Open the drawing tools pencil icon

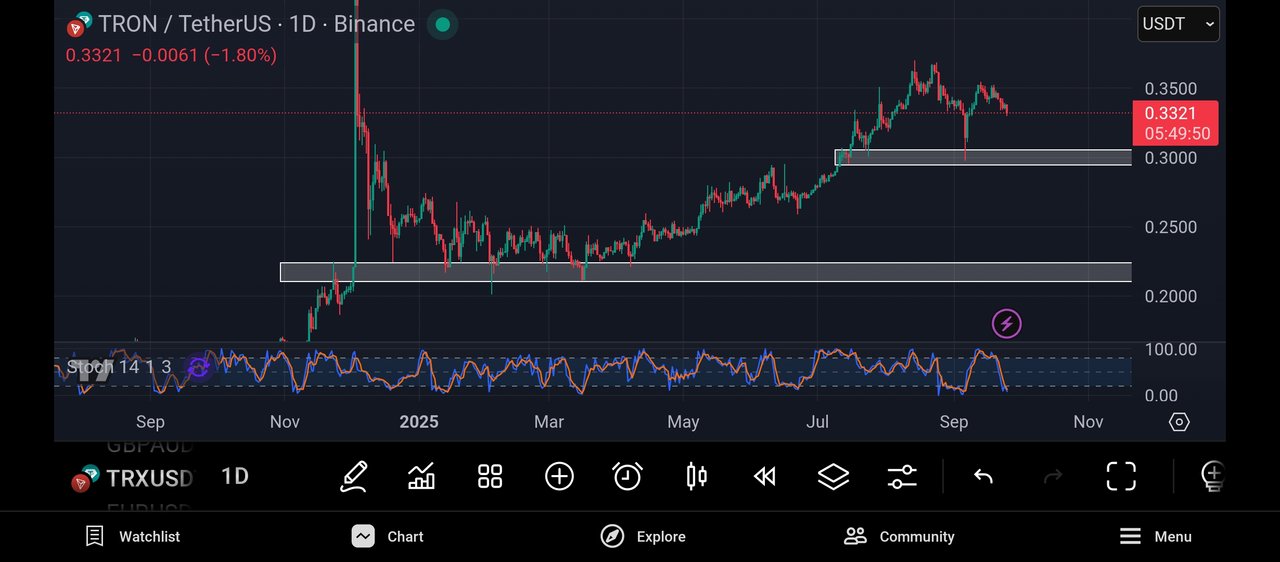pos(353,476)
